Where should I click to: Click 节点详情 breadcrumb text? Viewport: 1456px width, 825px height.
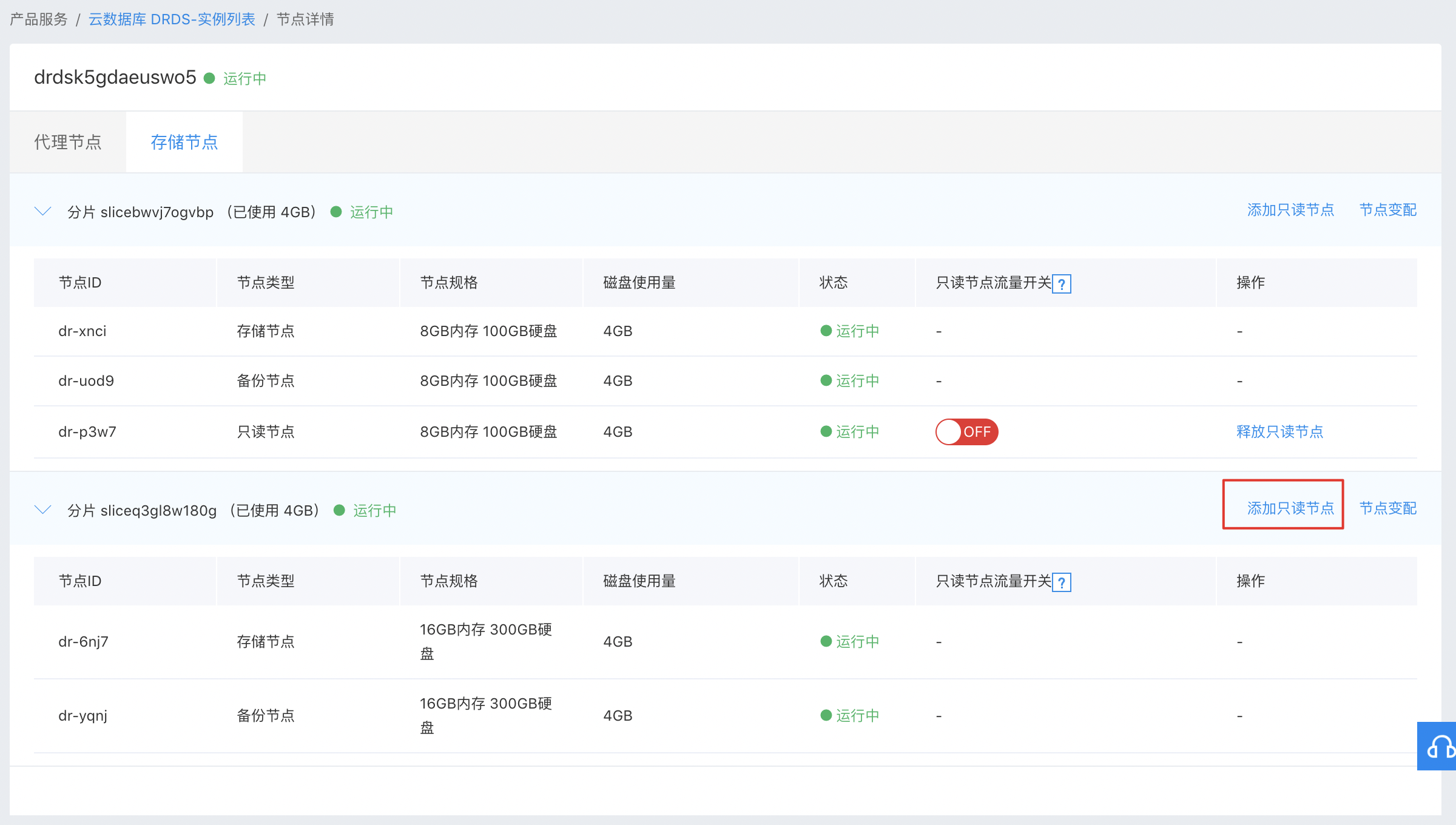pyautogui.click(x=306, y=19)
